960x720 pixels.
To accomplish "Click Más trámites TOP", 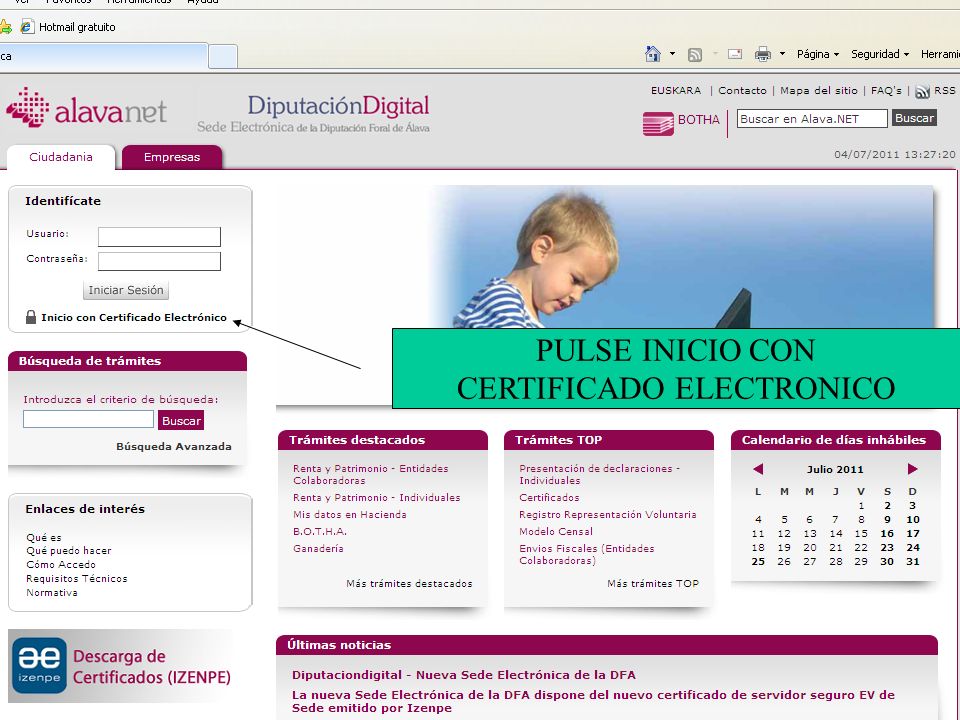I will click(653, 583).
